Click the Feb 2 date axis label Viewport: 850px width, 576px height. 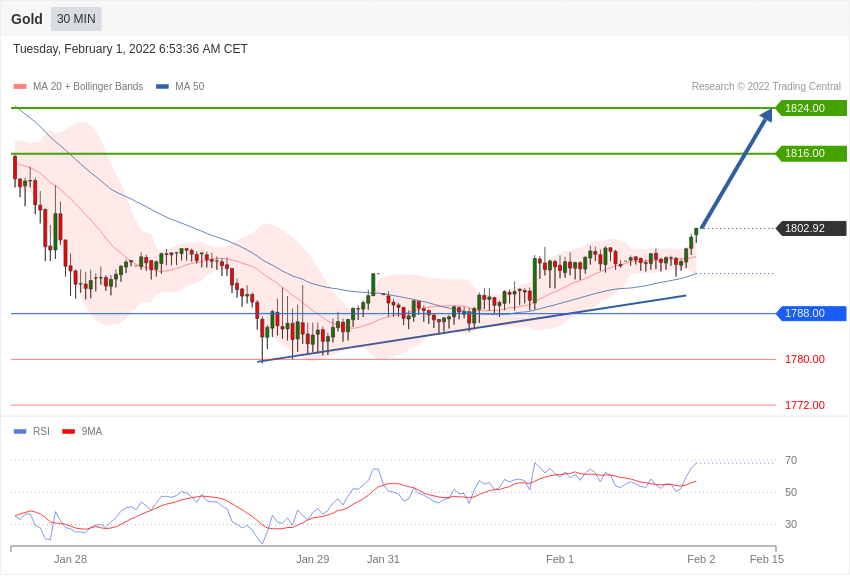click(x=701, y=559)
